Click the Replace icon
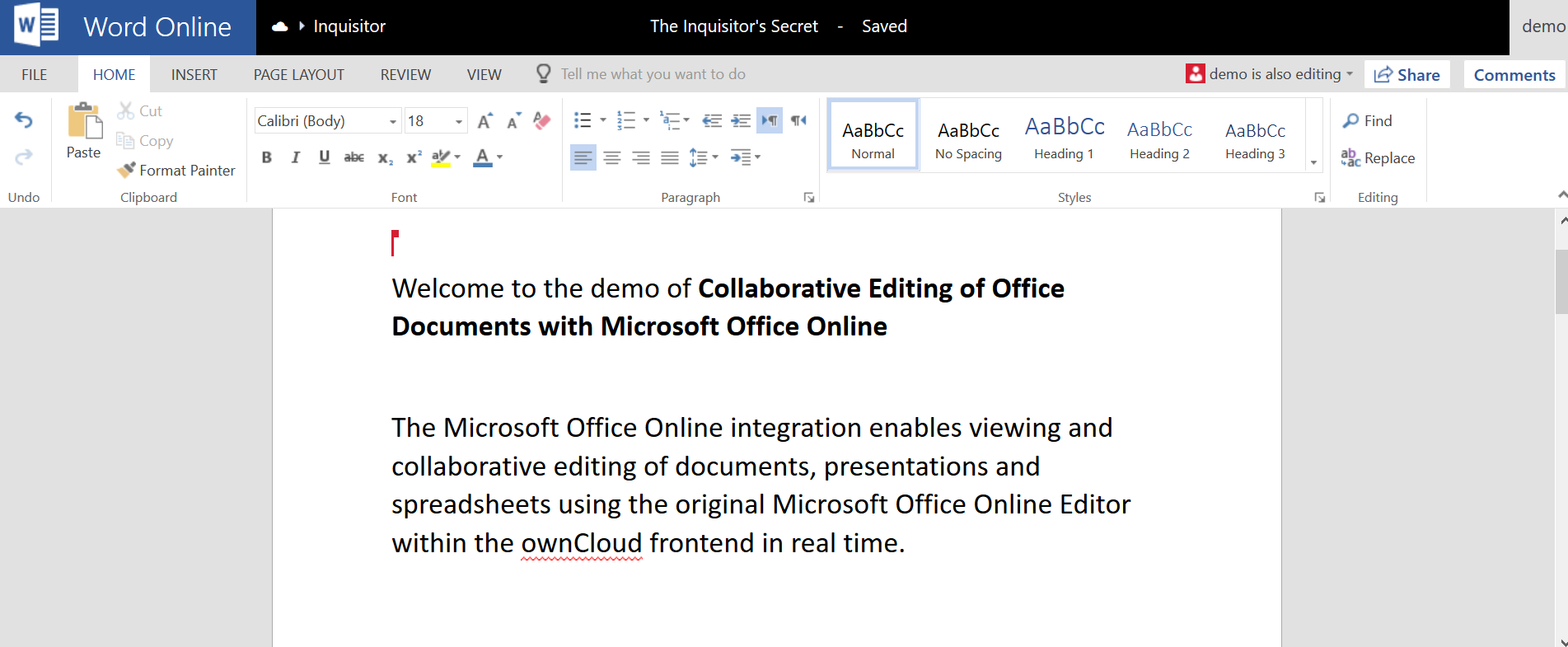 coord(1350,157)
